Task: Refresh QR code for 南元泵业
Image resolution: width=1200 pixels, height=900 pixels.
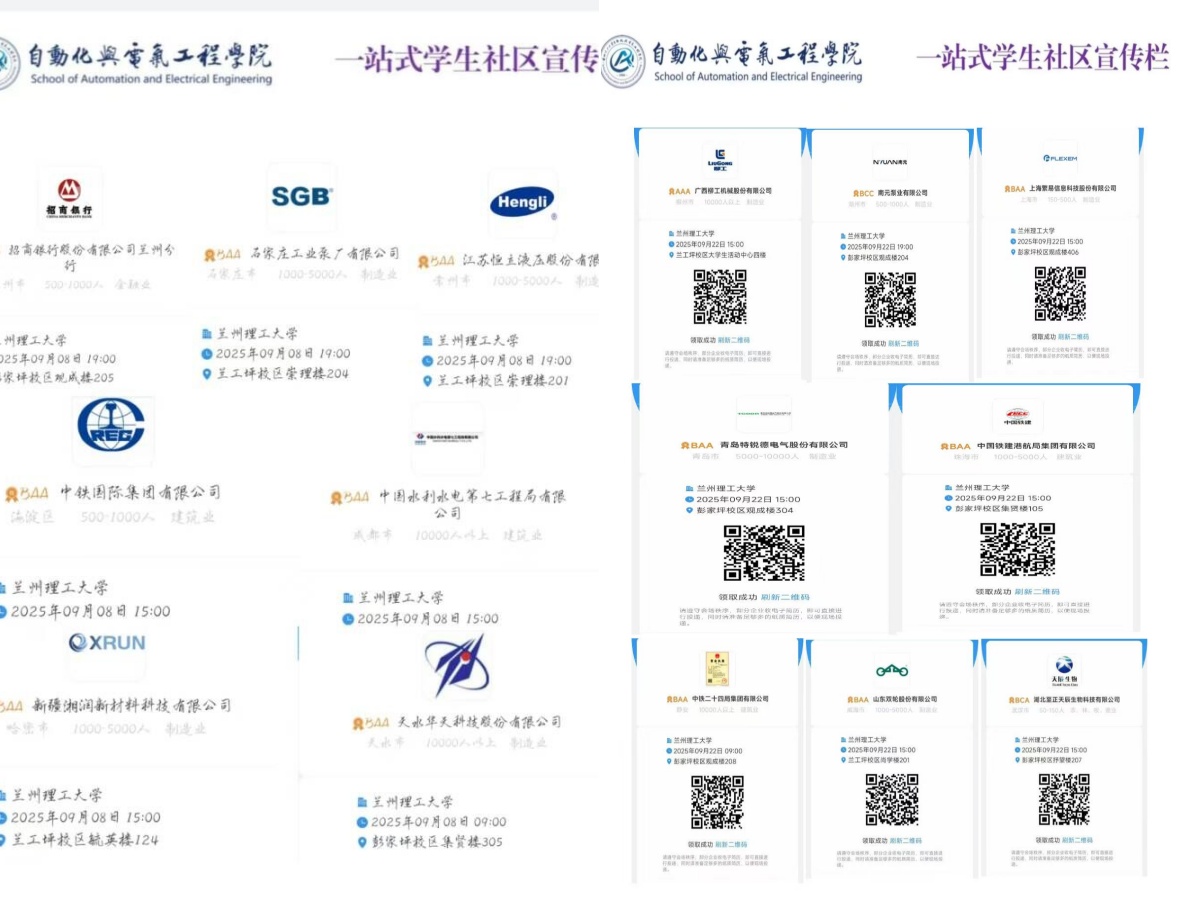Action: (x=905, y=343)
